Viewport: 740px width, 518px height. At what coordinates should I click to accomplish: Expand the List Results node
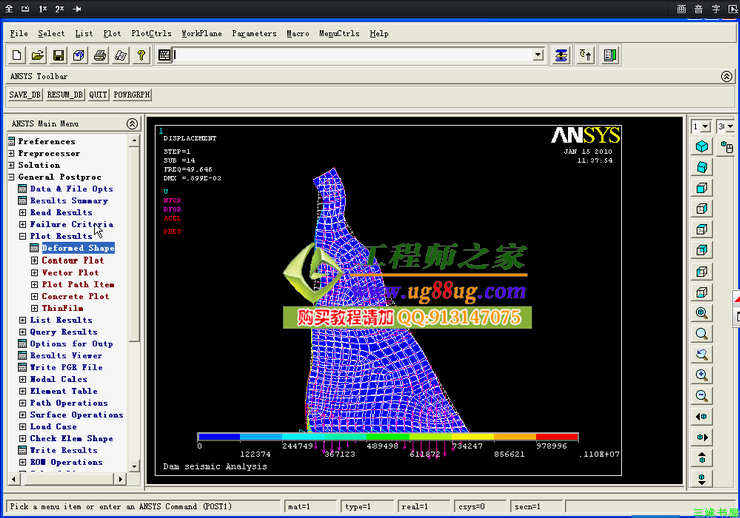pos(22,320)
